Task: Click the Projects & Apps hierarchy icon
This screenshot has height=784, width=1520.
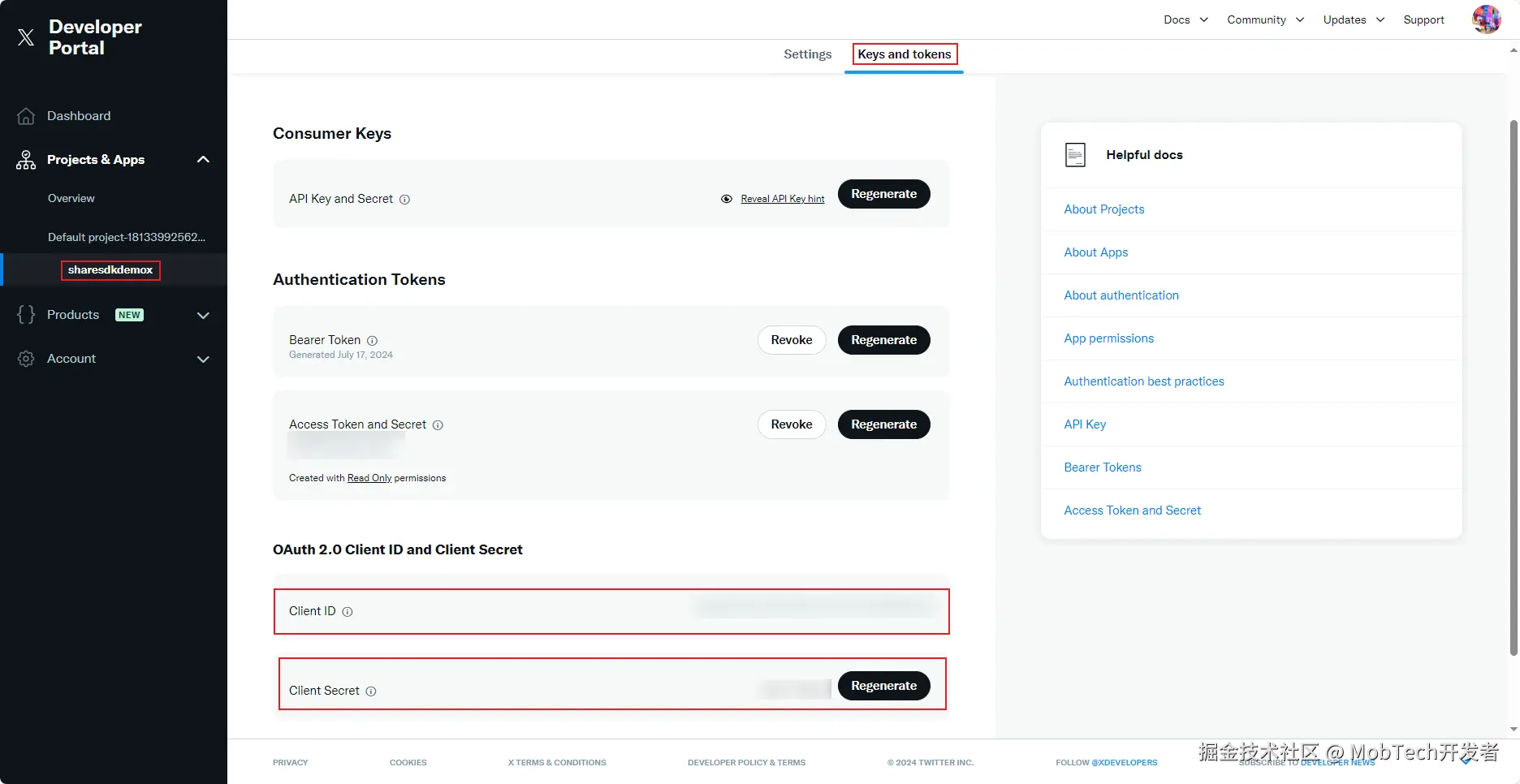Action: click(26, 160)
